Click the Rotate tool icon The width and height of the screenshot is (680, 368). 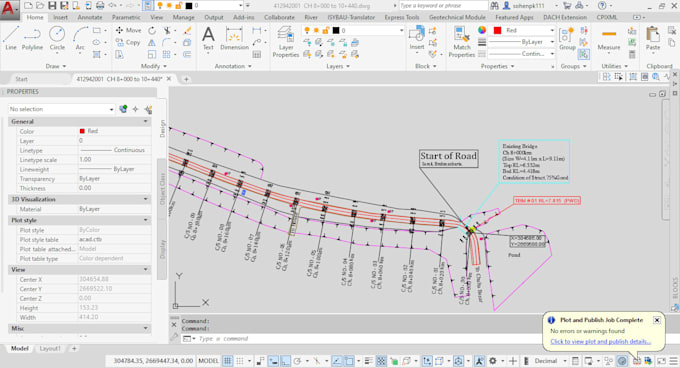(x=152, y=30)
